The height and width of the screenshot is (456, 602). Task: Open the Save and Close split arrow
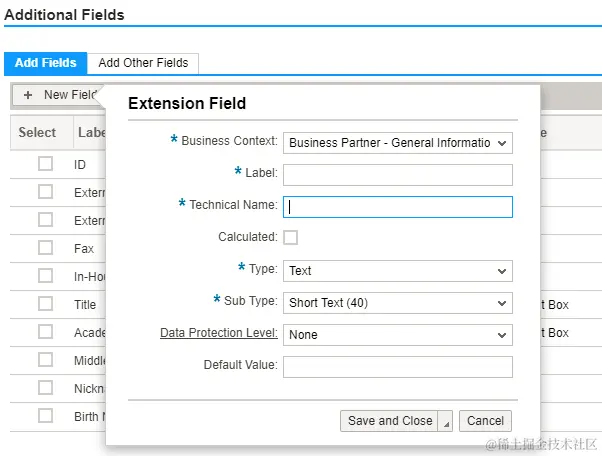pos(446,422)
